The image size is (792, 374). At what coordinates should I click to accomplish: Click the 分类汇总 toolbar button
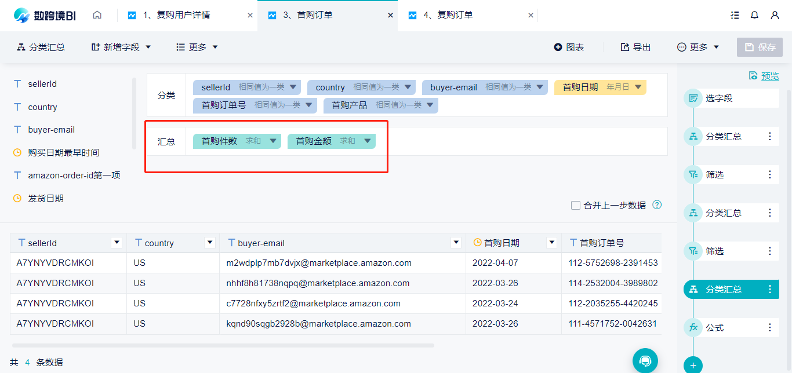click(x=40, y=47)
